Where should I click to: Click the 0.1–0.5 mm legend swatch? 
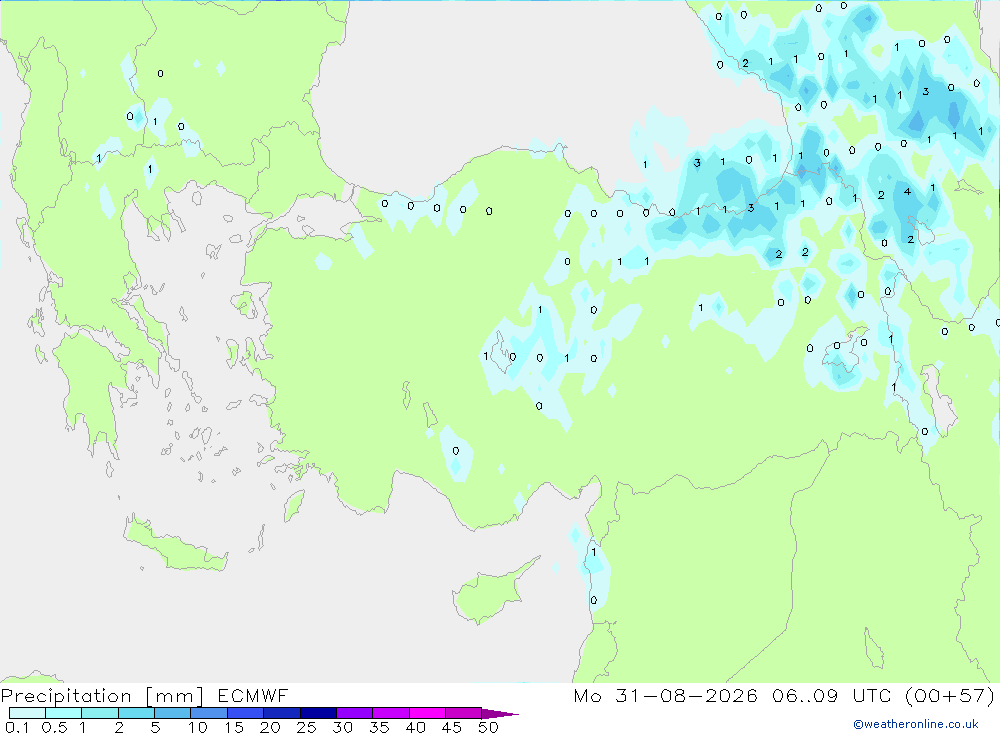tap(27, 713)
